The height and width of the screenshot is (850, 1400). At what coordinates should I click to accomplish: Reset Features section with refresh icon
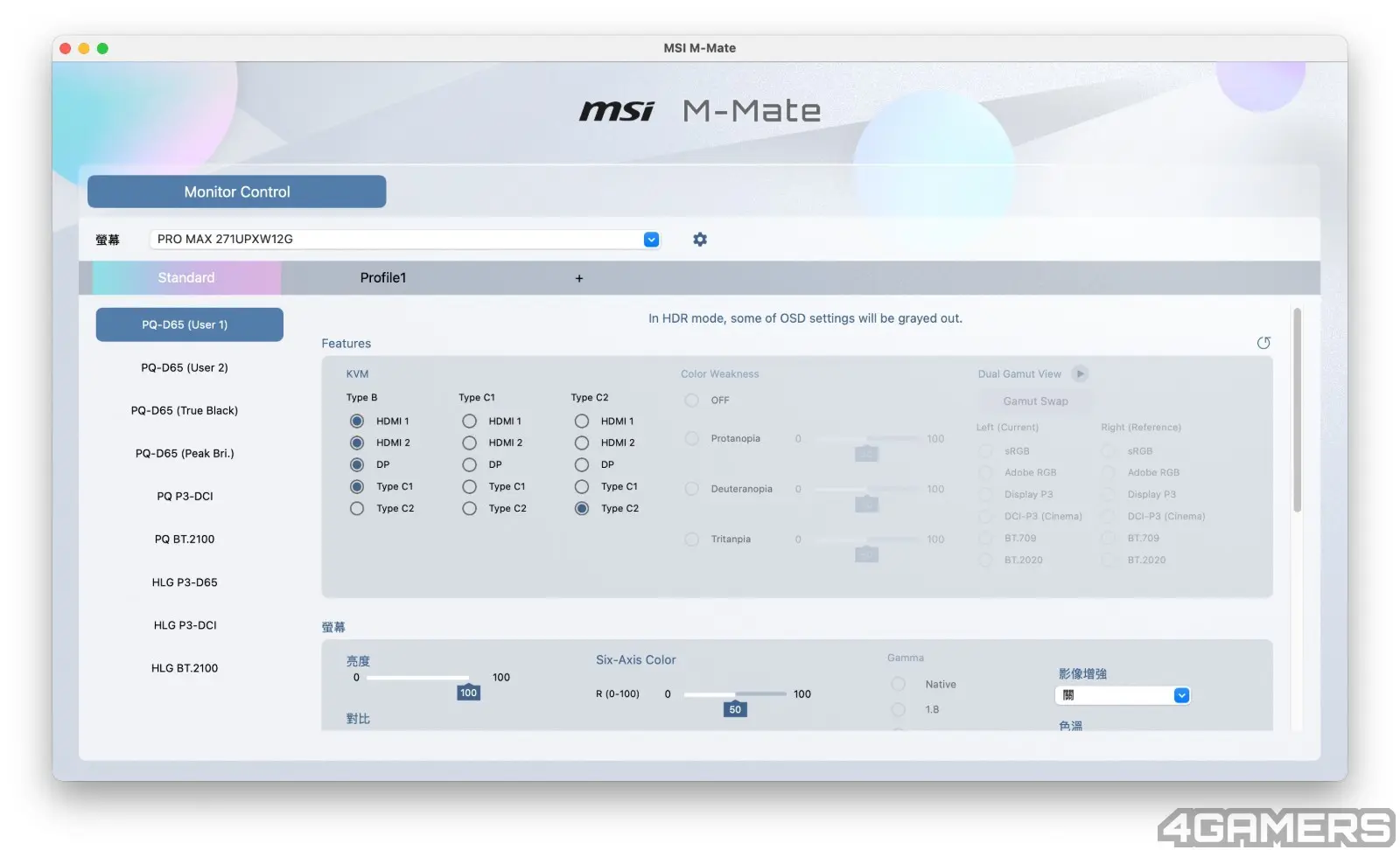pyautogui.click(x=1263, y=343)
